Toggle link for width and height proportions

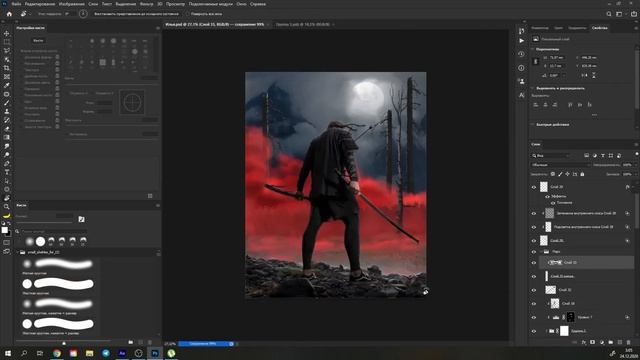(536, 61)
